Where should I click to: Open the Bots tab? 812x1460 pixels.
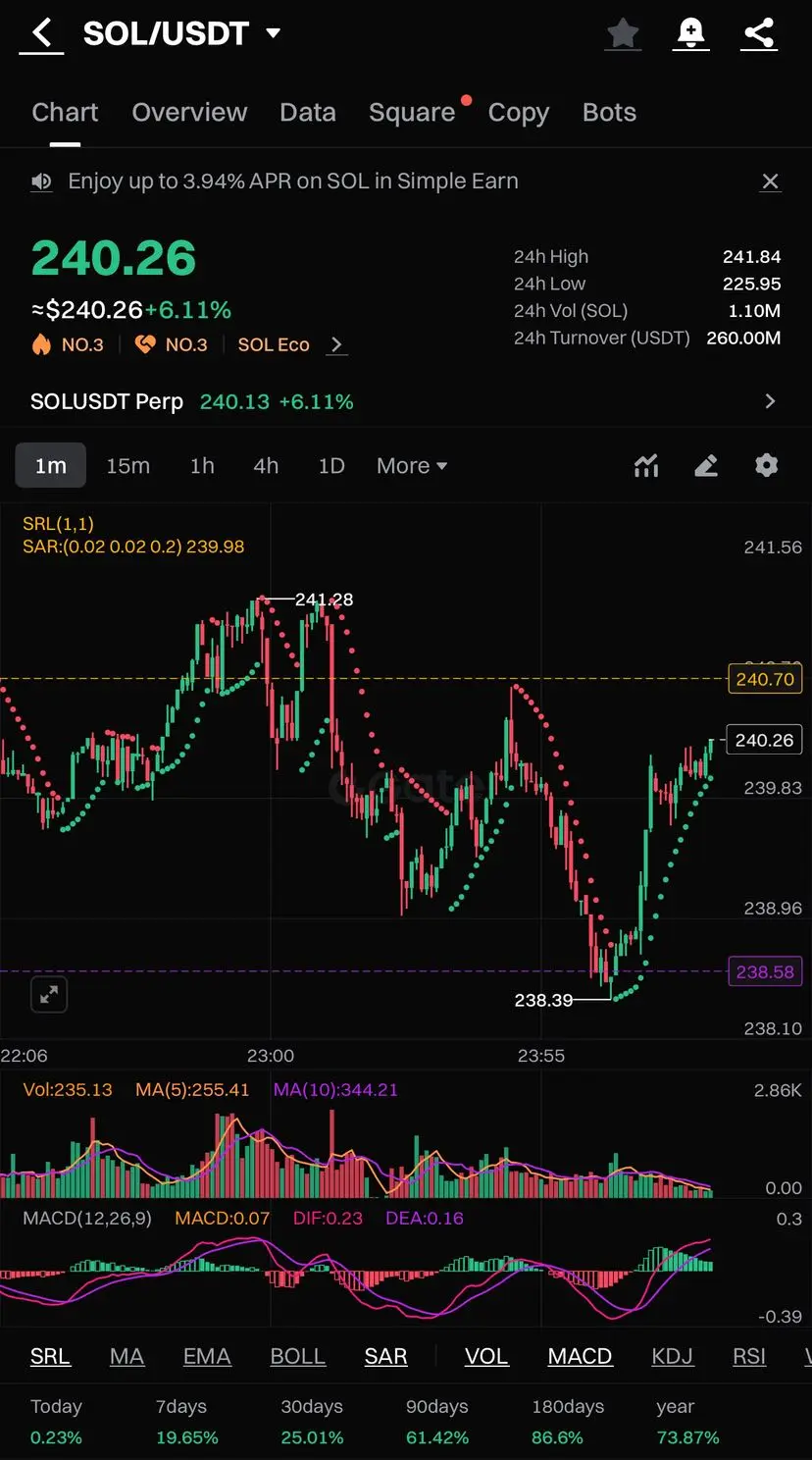coord(609,113)
